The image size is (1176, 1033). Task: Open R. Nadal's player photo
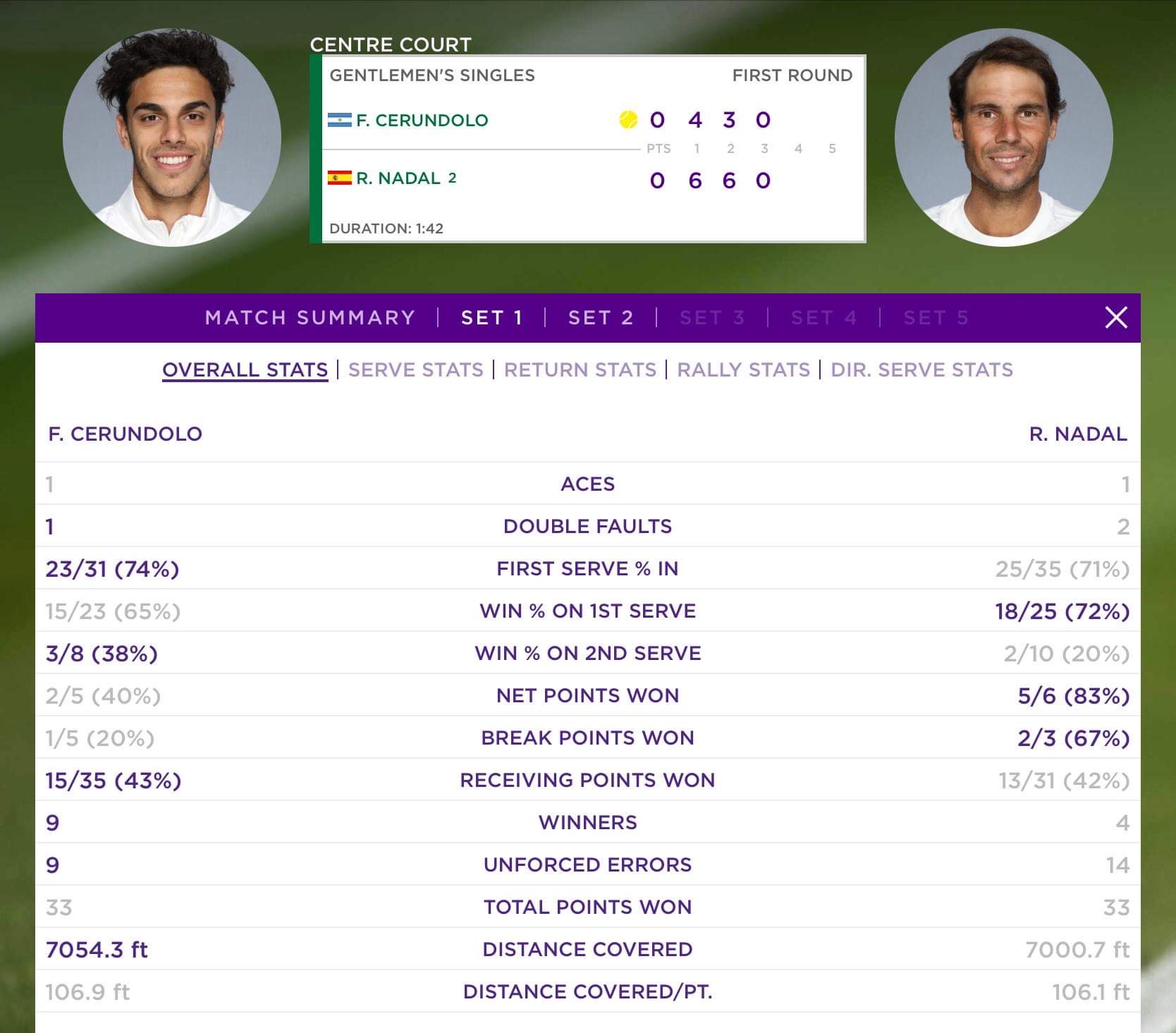click(1004, 137)
